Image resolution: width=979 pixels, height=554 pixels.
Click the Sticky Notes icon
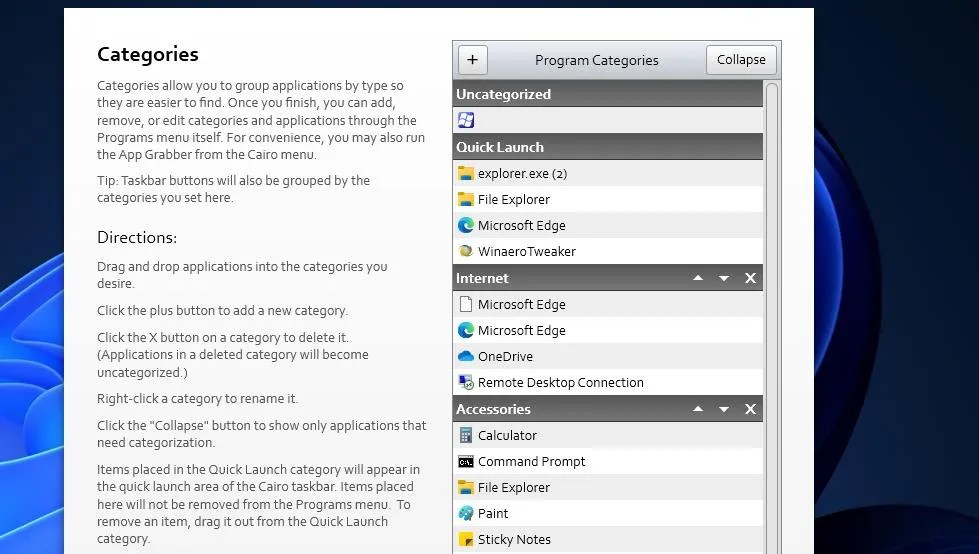[466, 539]
